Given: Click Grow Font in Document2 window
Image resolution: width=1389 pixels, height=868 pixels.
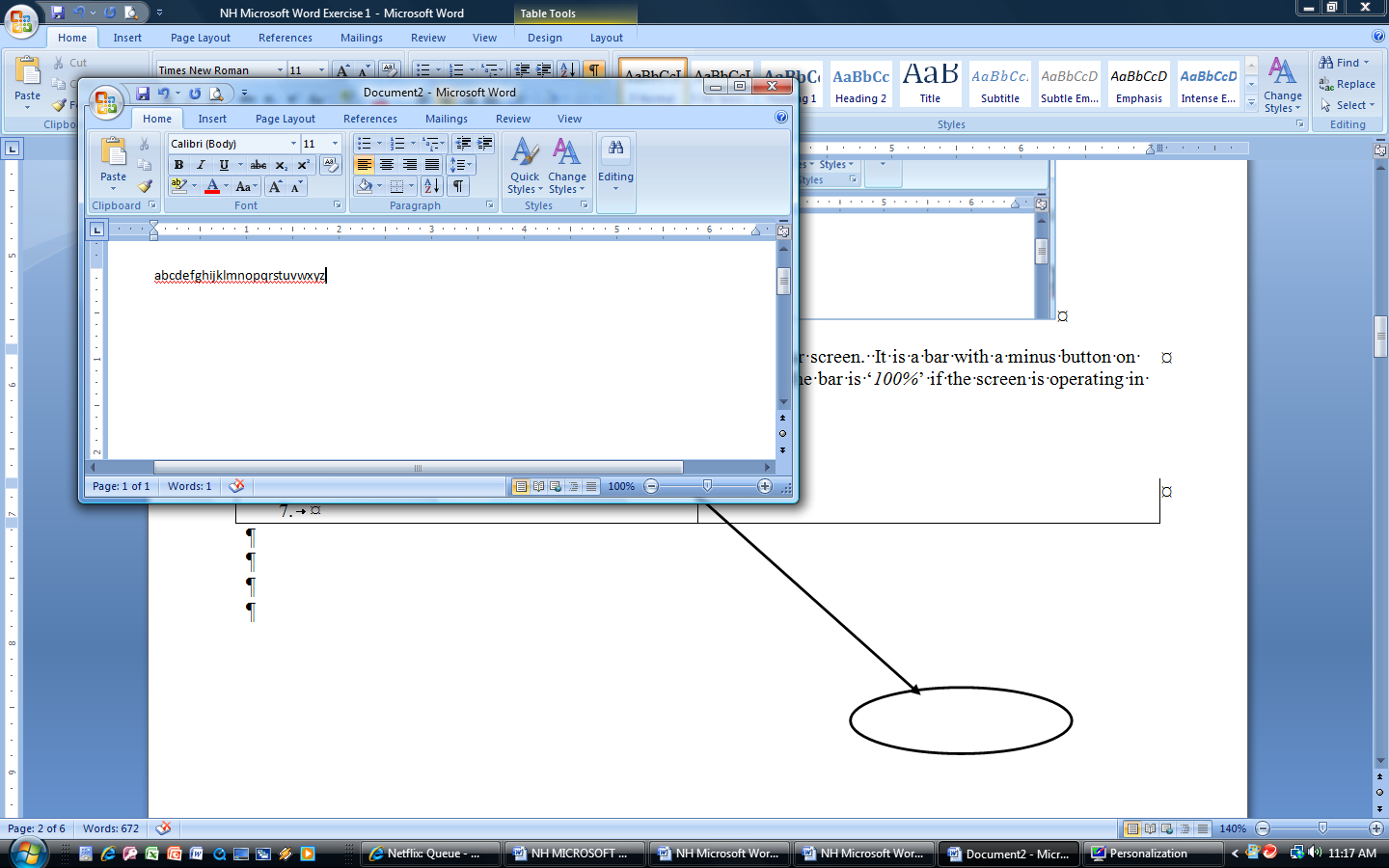Looking at the screenshot, I should tap(275, 186).
